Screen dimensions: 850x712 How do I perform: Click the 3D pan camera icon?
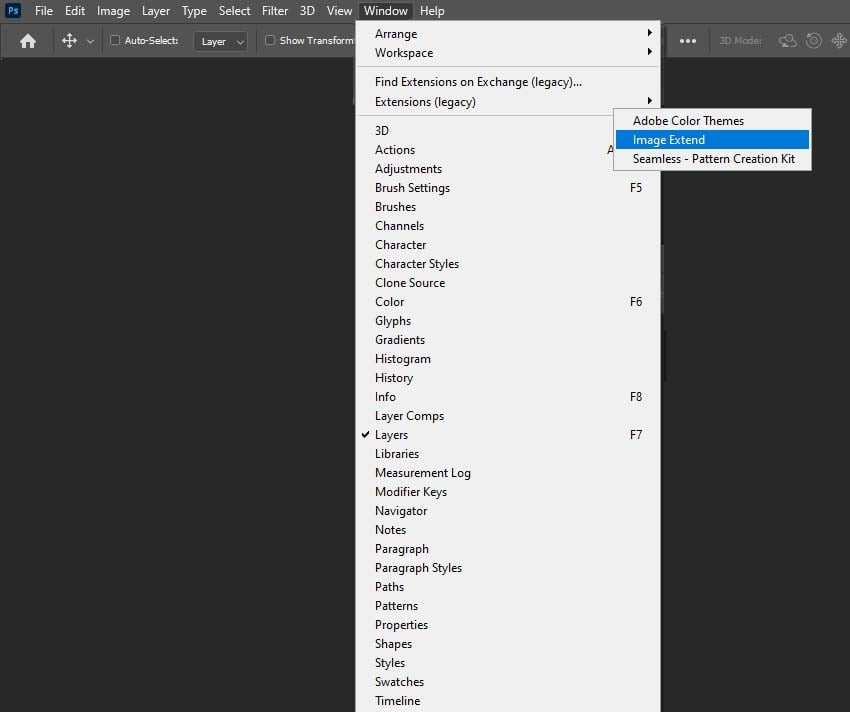coord(839,41)
